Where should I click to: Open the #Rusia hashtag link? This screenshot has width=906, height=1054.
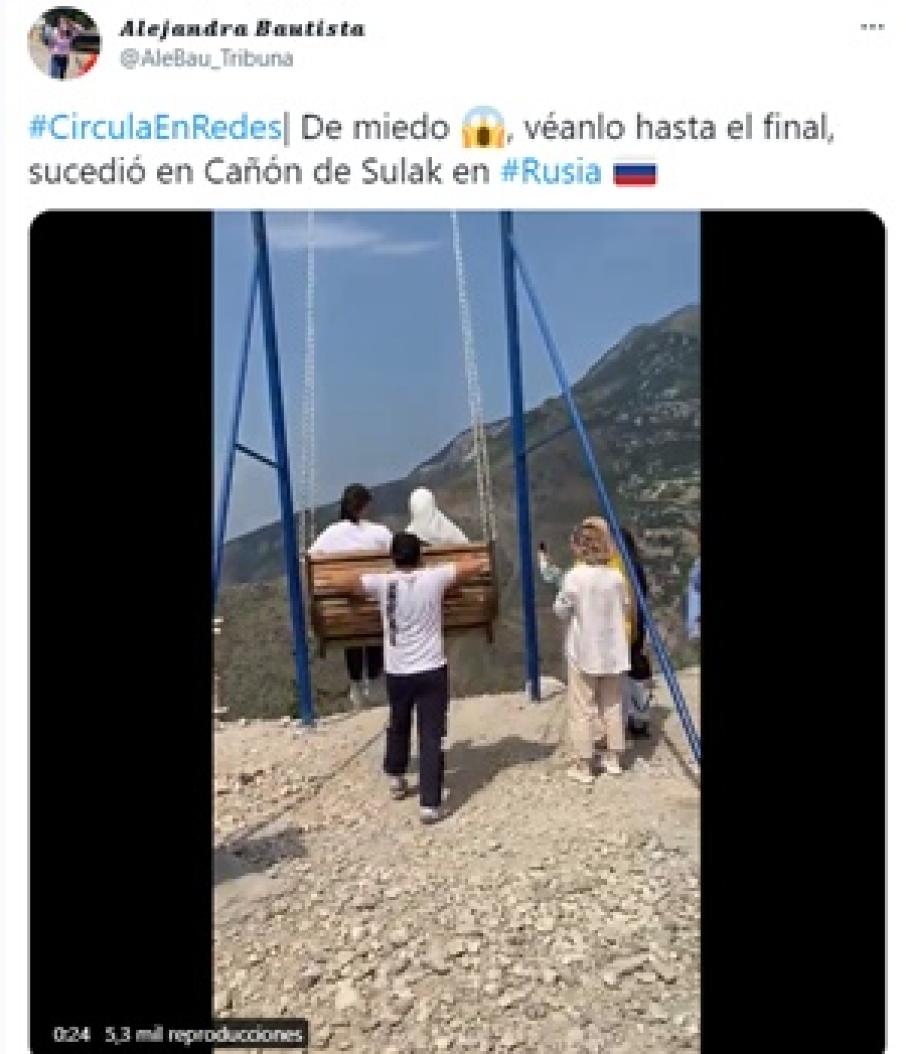(x=550, y=171)
